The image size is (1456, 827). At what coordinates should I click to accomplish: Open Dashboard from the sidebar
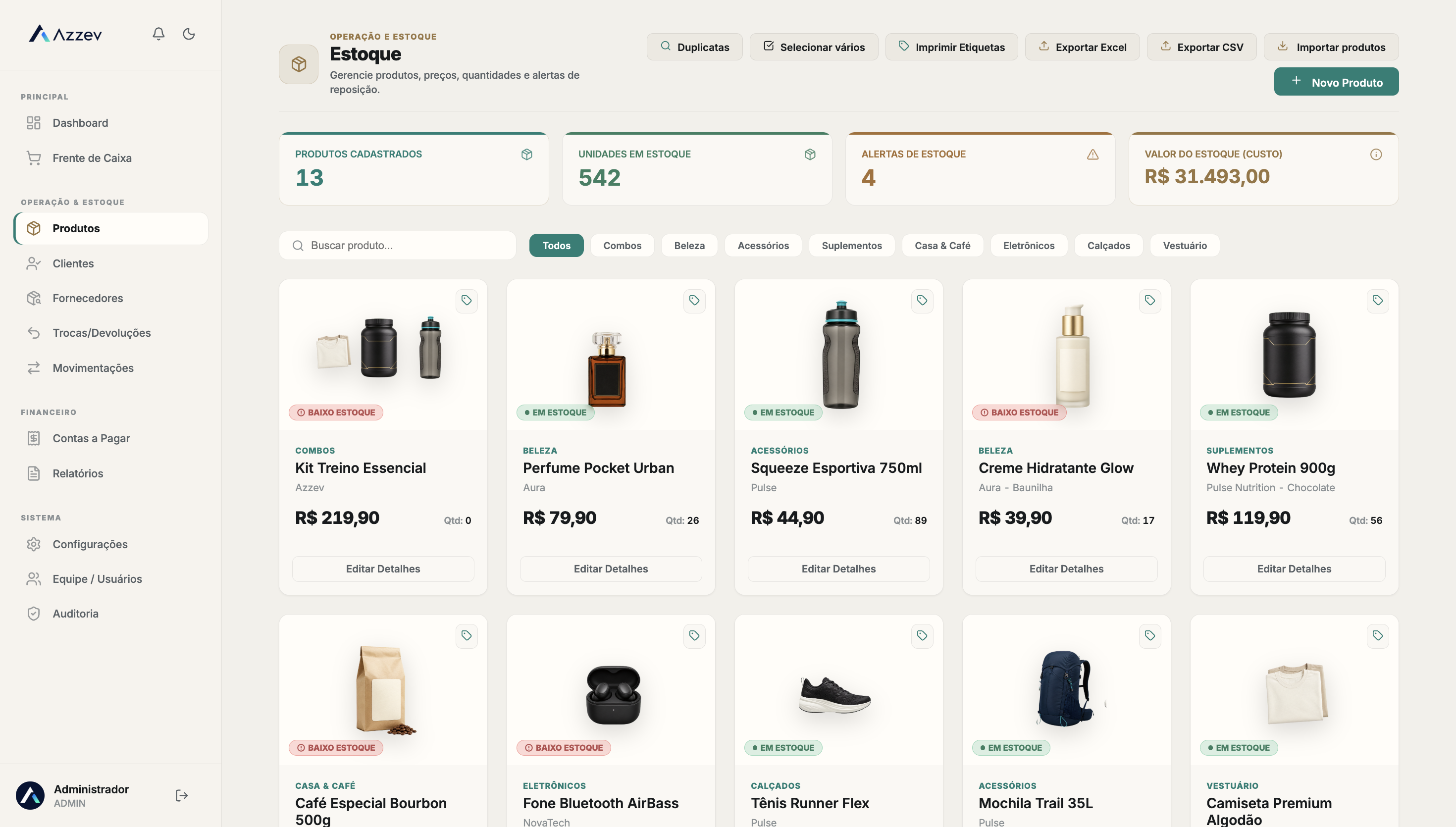coord(111,123)
